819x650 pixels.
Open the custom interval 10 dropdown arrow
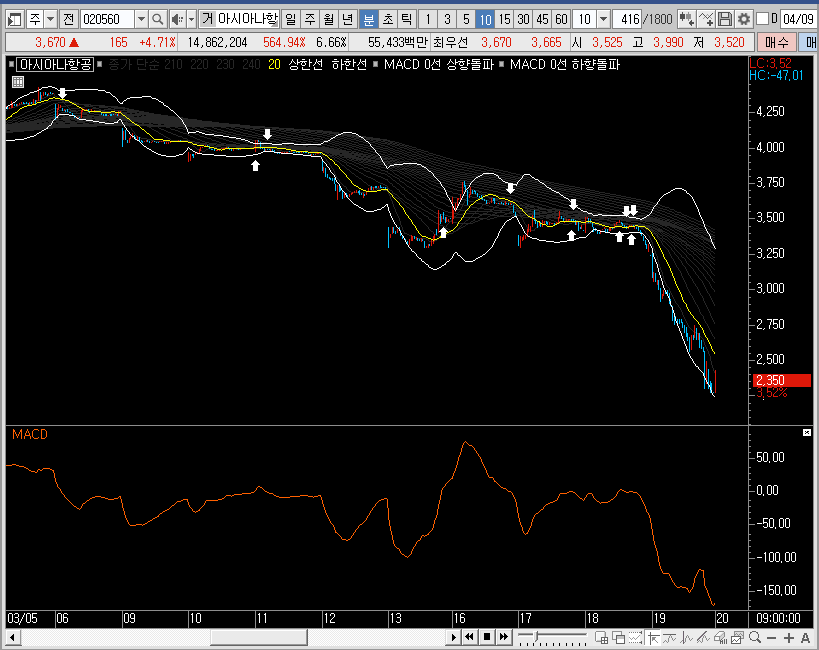pos(603,20)
